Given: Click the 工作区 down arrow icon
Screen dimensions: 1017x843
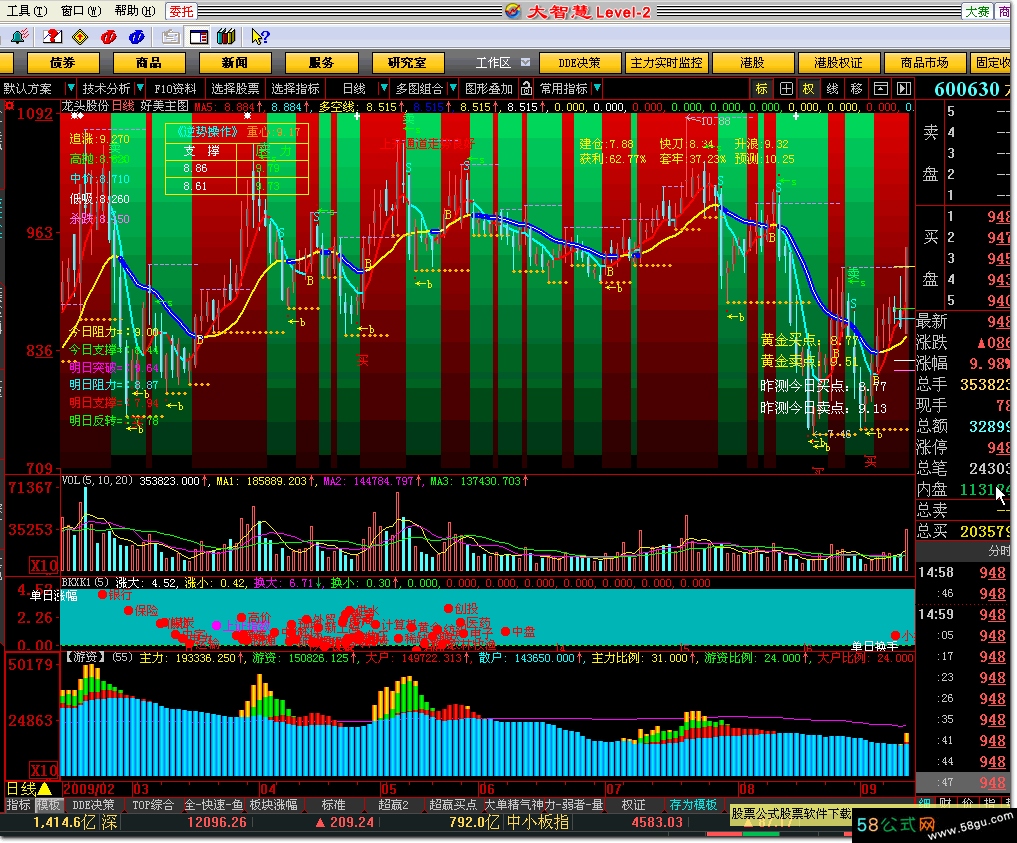Looking at the screenshot, I should tap(525, 62).
